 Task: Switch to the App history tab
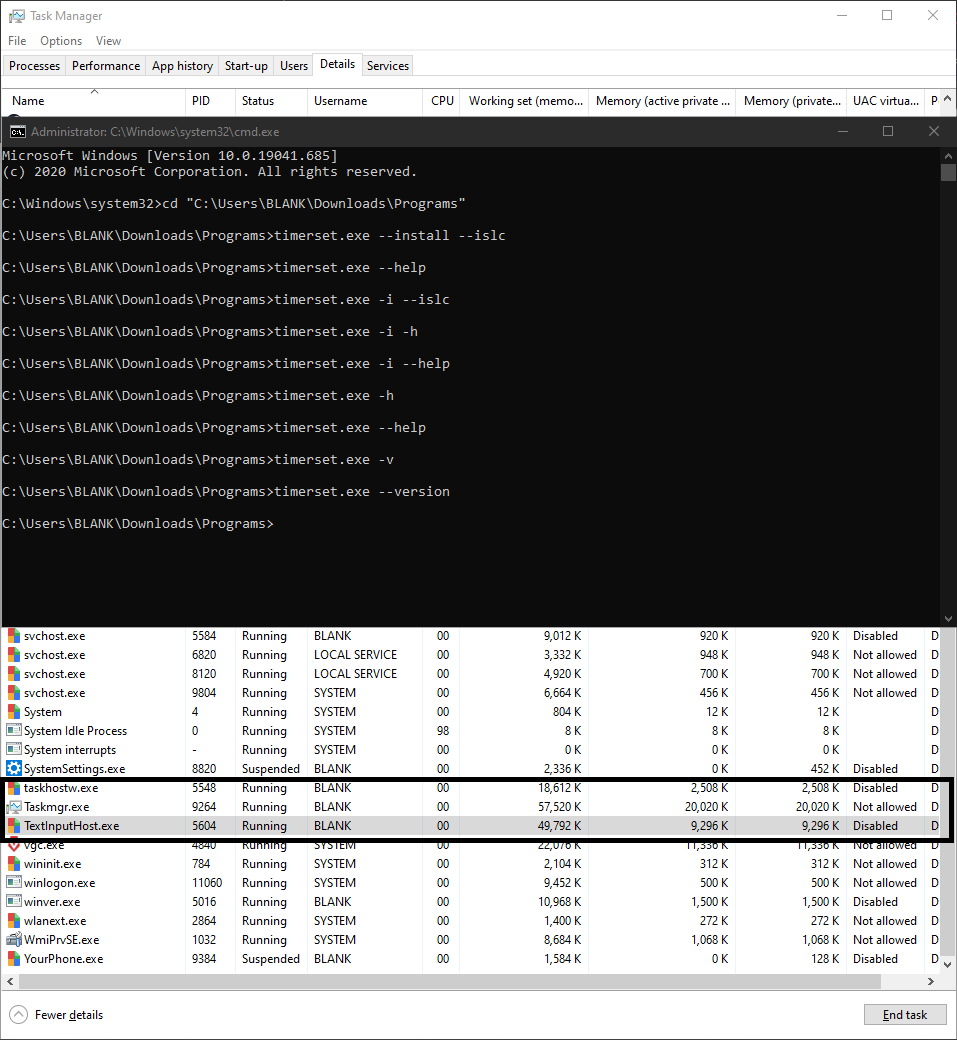pos(182,66)
